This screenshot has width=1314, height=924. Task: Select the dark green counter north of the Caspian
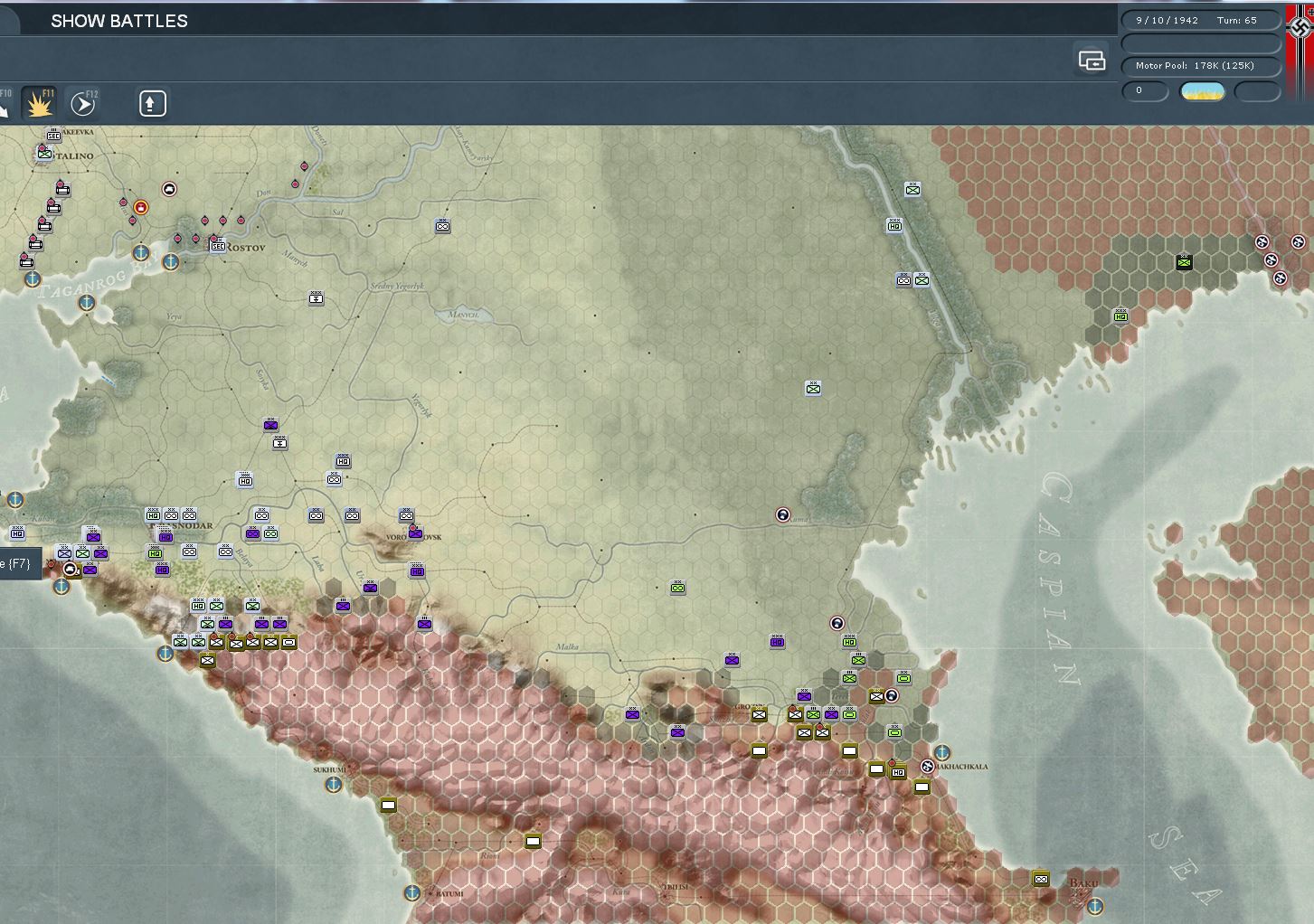coord(1184,262)
